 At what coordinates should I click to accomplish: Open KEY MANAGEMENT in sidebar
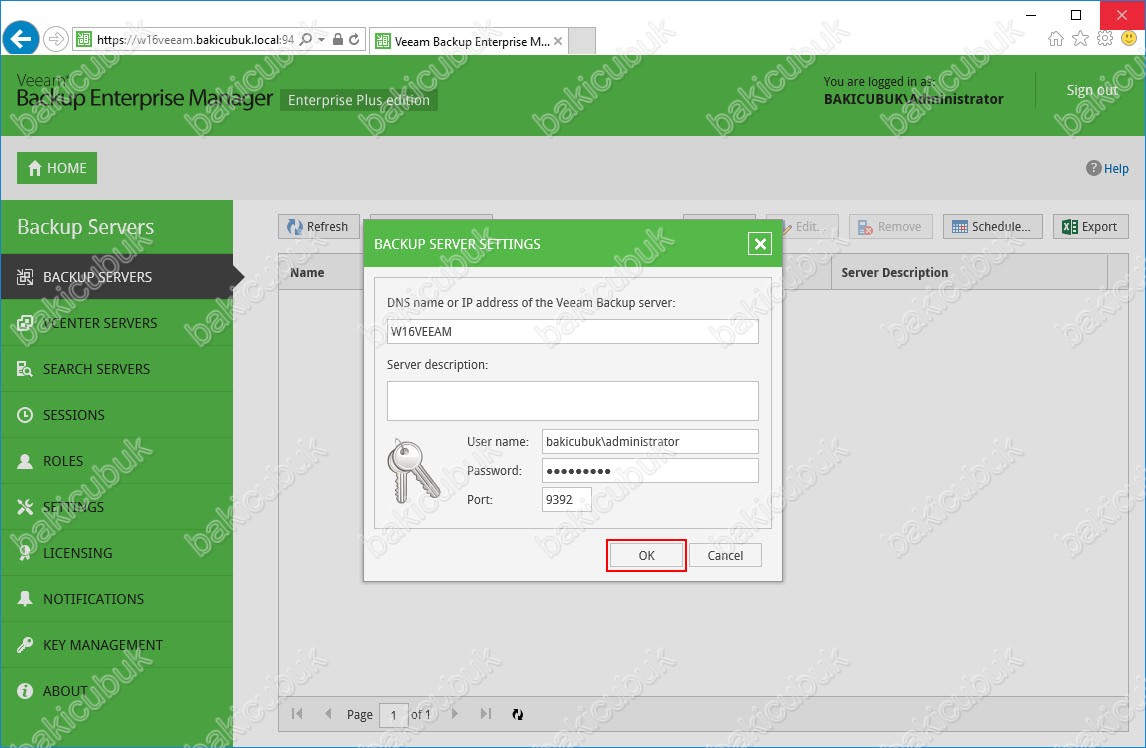click(x=117, y=645)
